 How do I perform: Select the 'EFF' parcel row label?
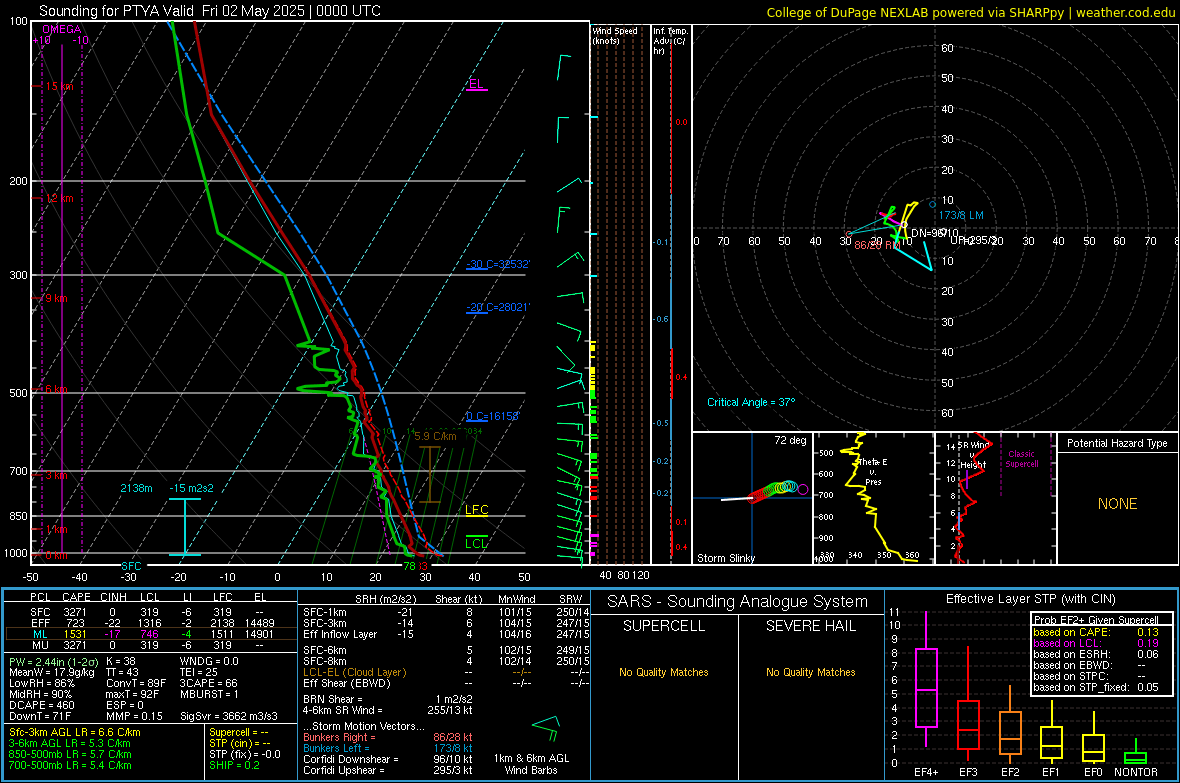pos(40,623)
